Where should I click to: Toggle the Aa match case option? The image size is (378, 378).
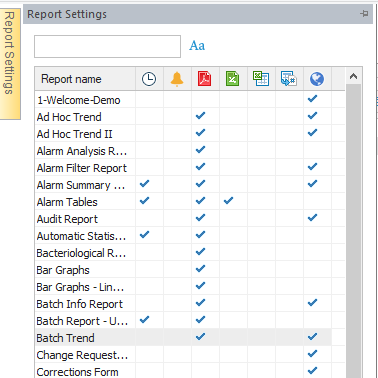[197, 46]
